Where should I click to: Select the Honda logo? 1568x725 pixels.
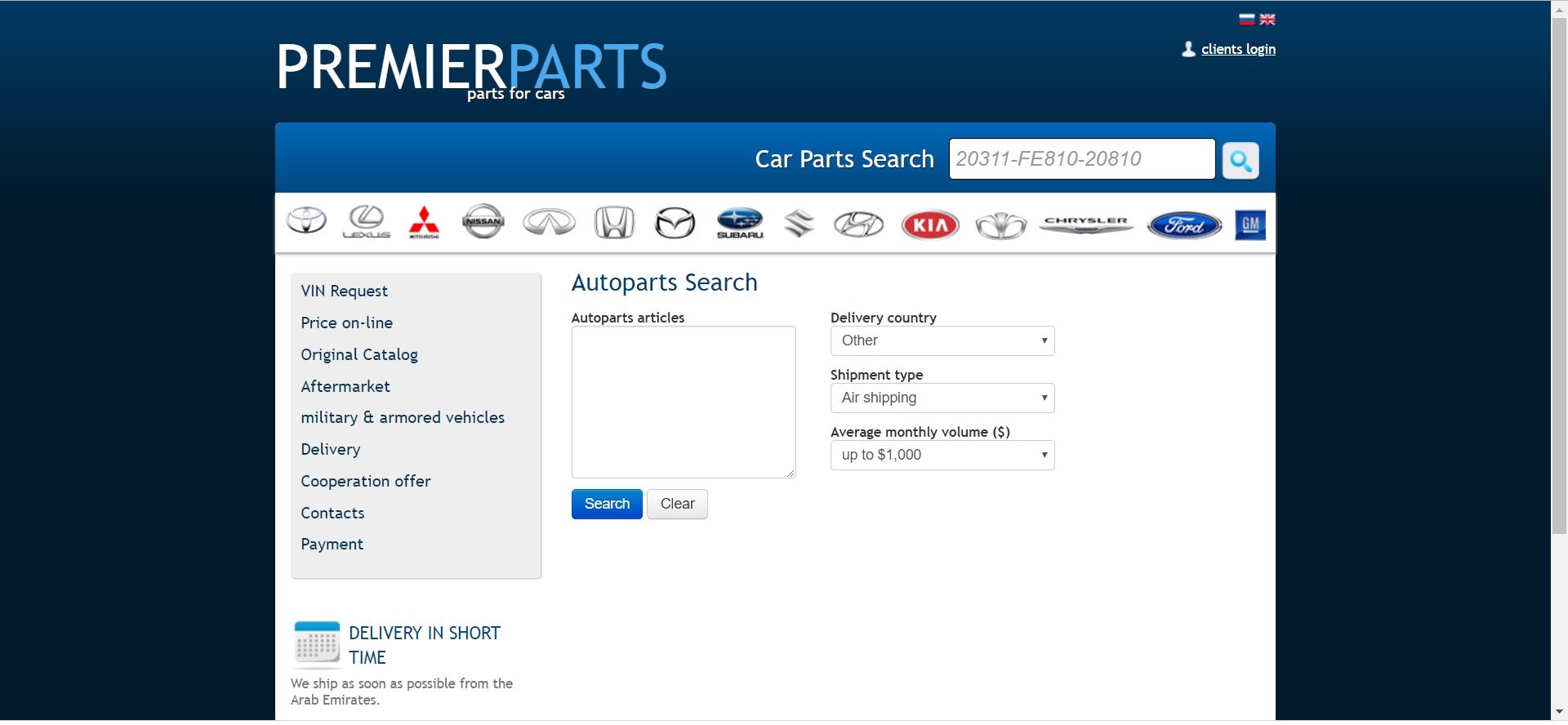(x=614, y=222)
